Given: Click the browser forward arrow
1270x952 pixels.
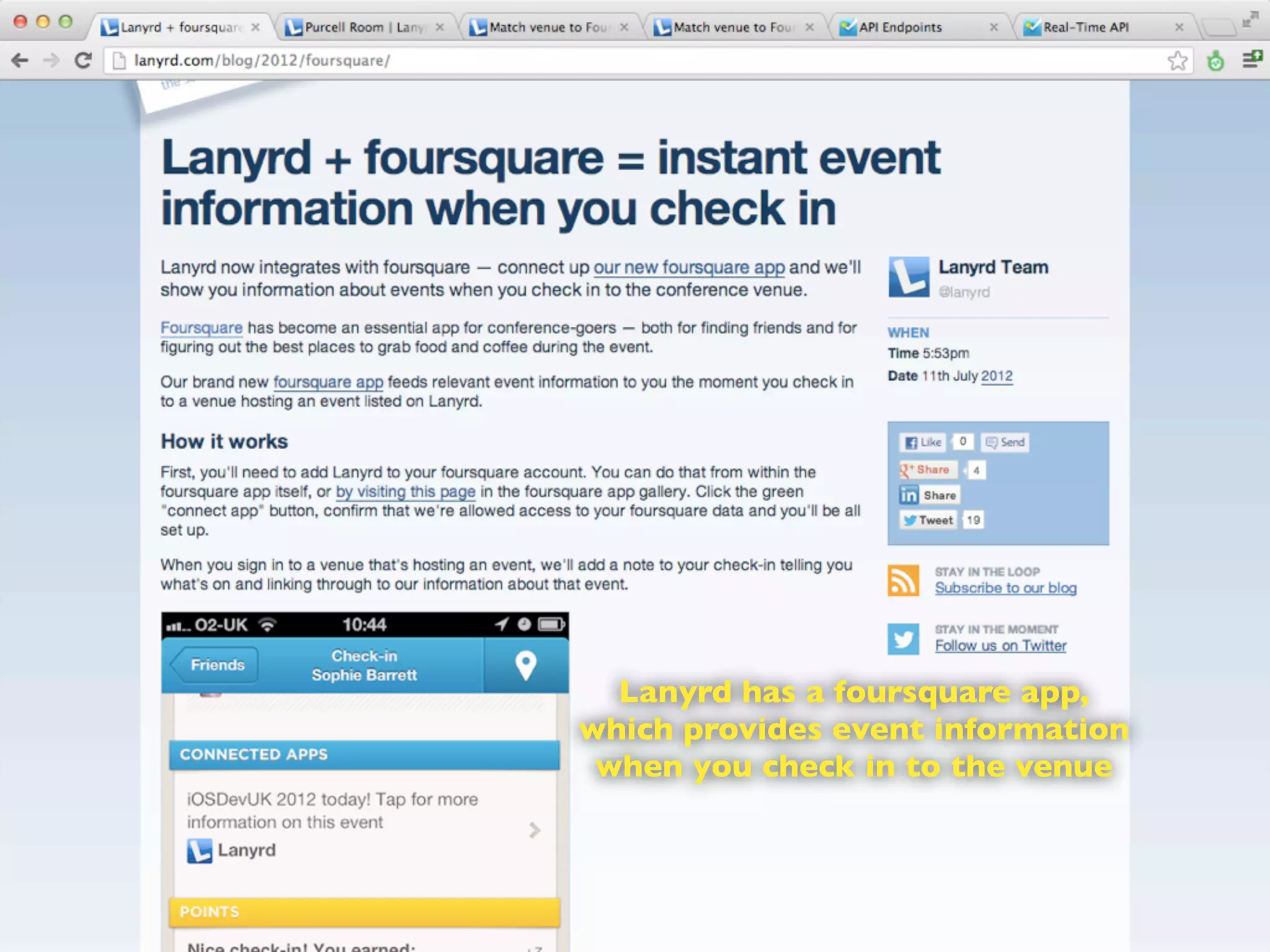Looking at the screenshot, I should tap(51, 60).
